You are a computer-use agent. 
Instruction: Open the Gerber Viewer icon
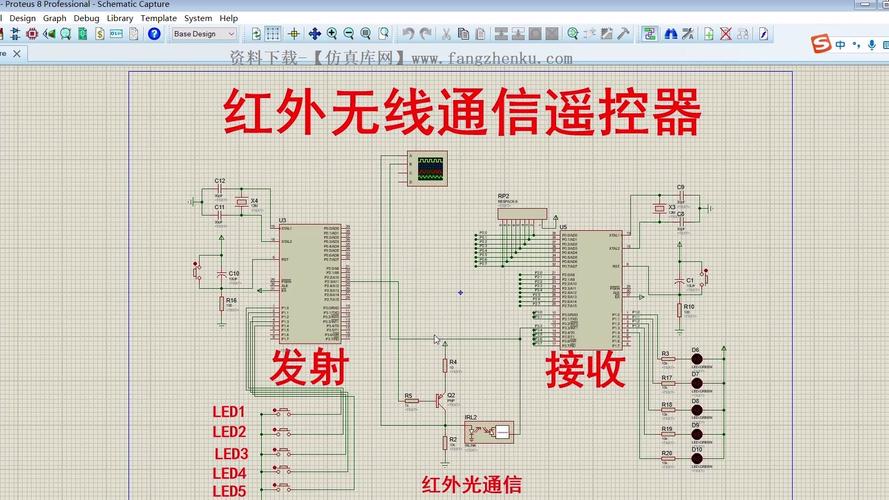pos(66,34)
